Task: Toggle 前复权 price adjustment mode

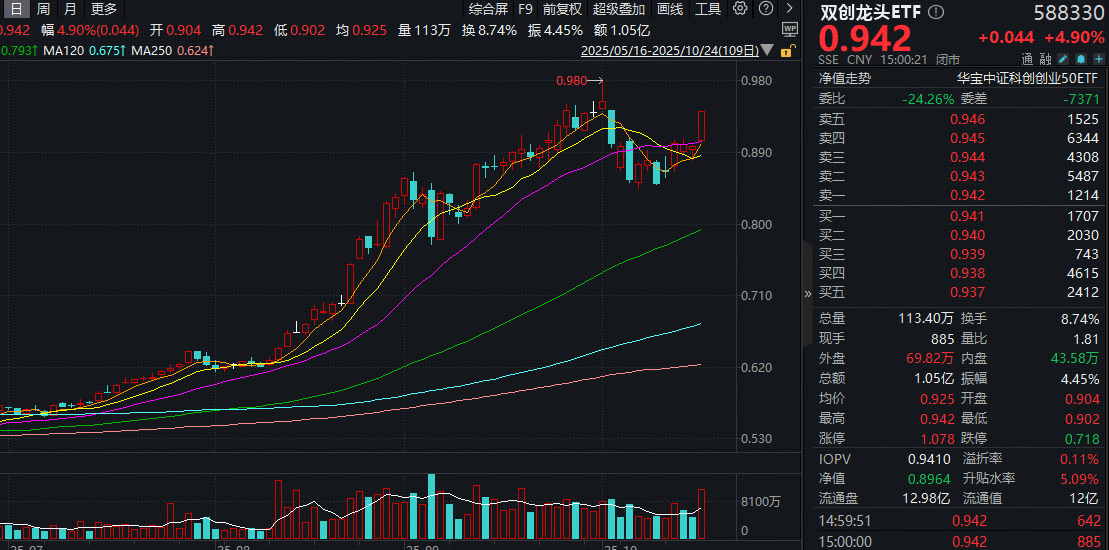Action: point(562,9)
